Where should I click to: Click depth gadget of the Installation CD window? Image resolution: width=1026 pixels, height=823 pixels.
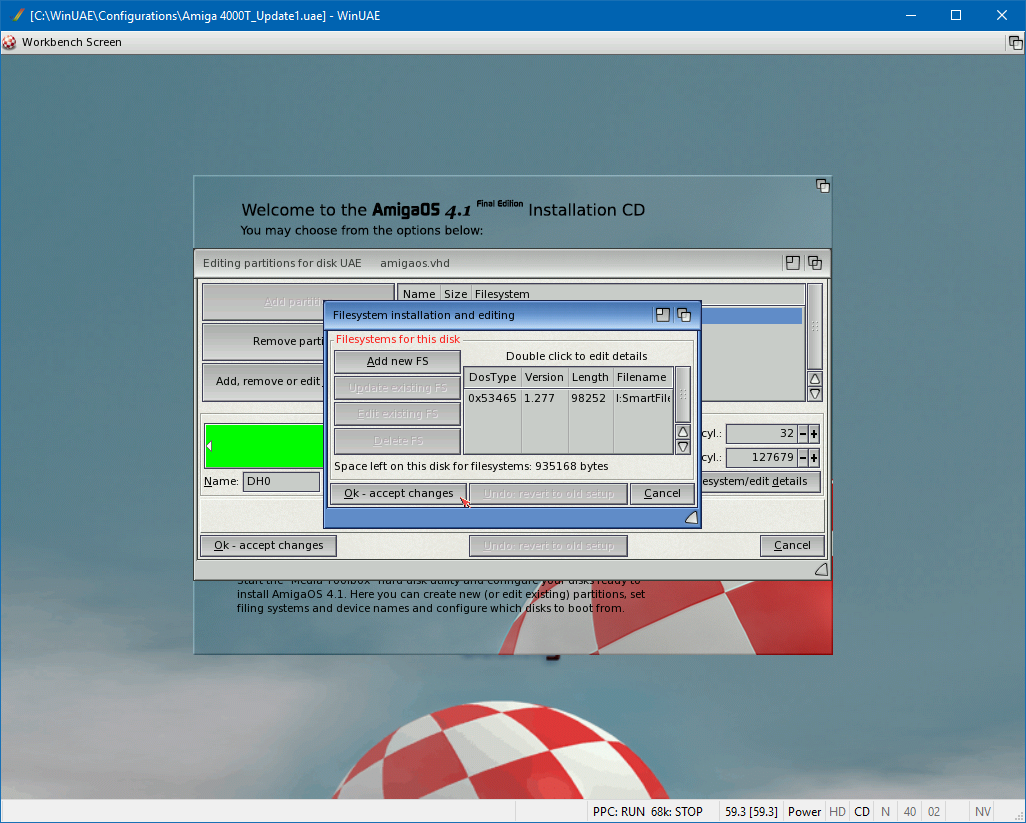(822, 186)
